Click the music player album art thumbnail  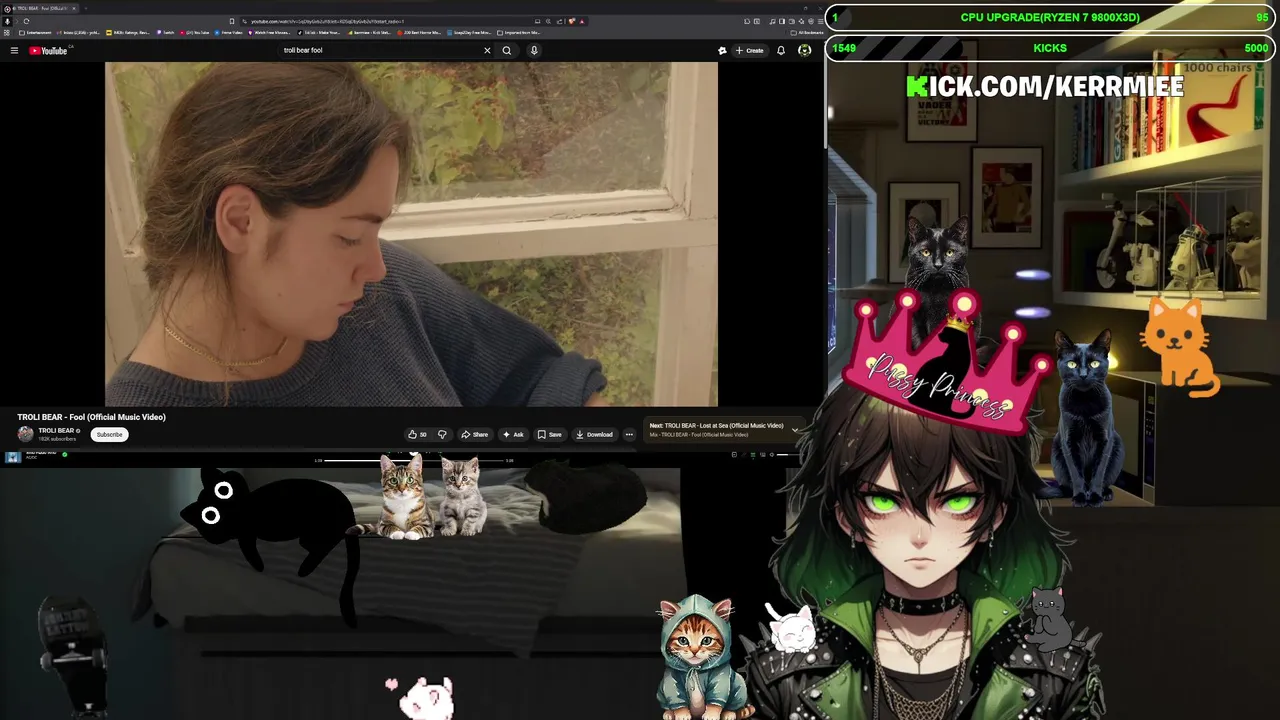click(x=13, y=457)
